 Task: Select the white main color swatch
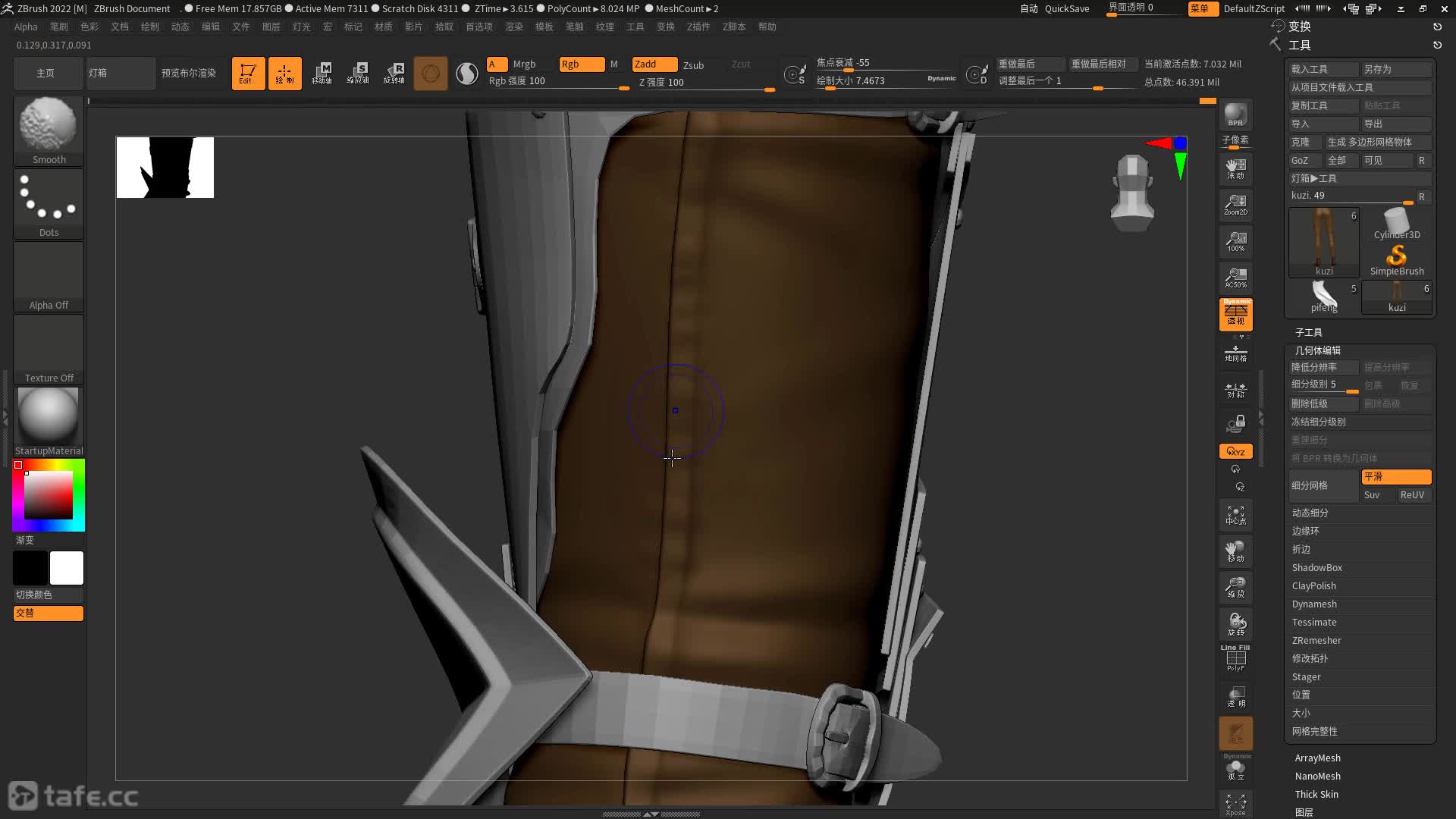click(x=67, y=568)
